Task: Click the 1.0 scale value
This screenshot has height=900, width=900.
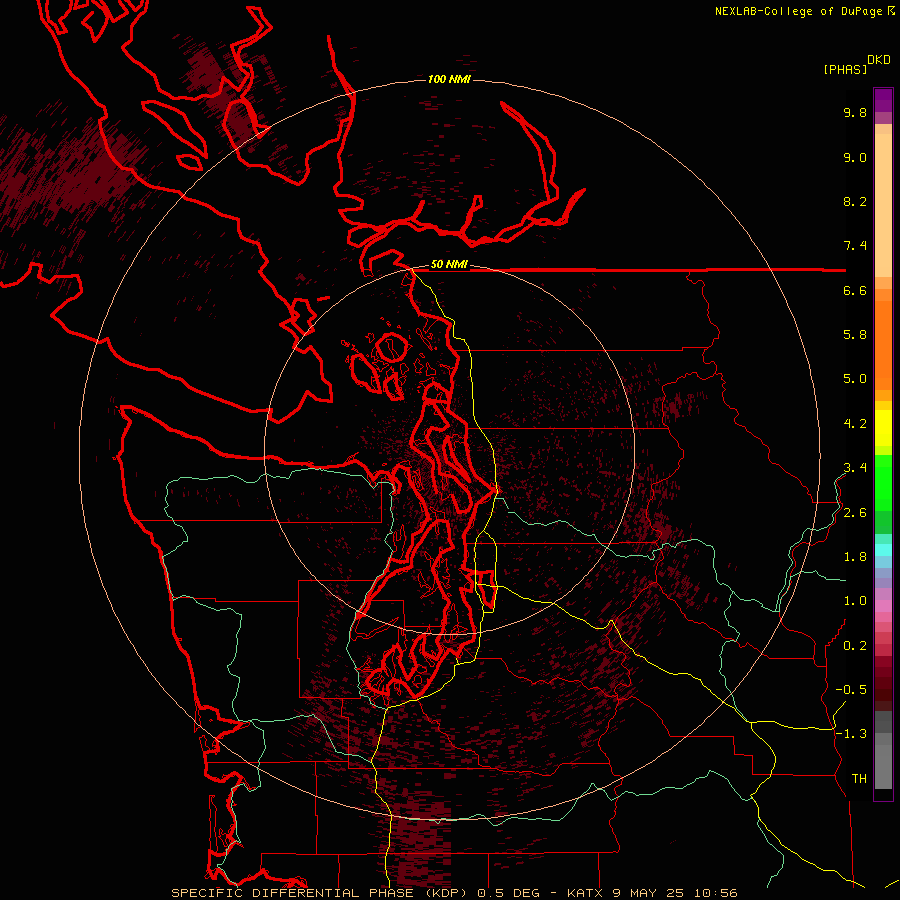Action: [855, 601]
